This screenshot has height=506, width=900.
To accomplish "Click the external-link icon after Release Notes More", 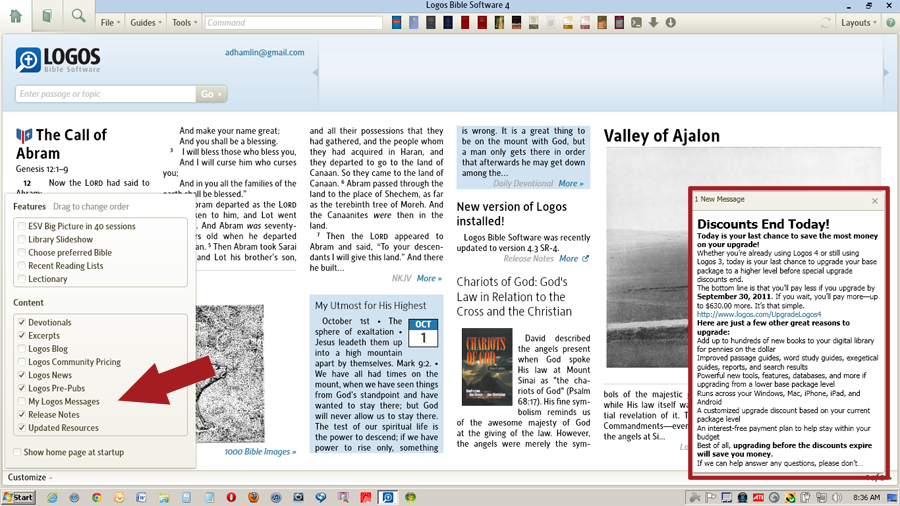I will [585, 259].
